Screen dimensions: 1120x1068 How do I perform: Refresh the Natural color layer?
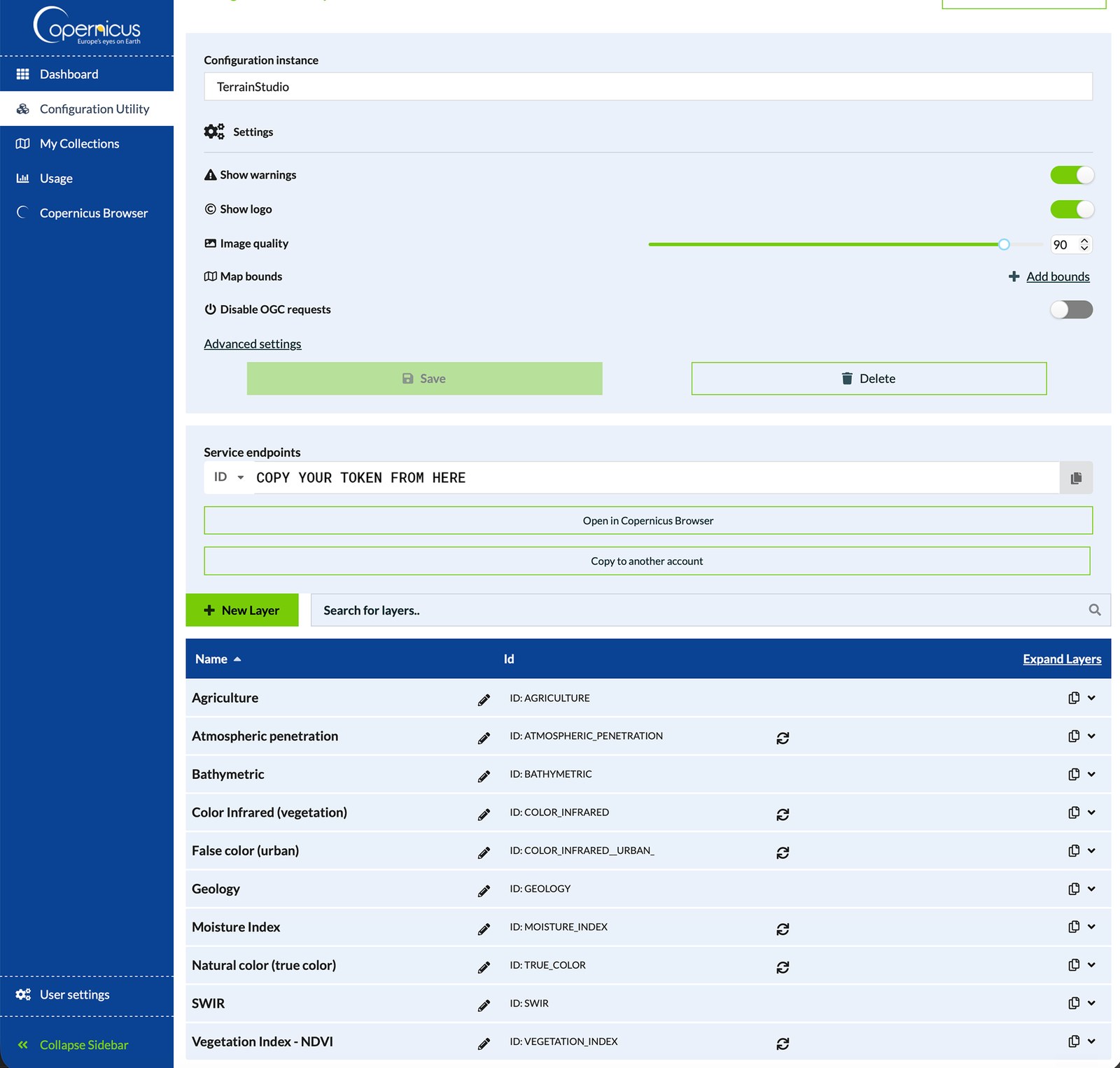click(x=783, y=967)
